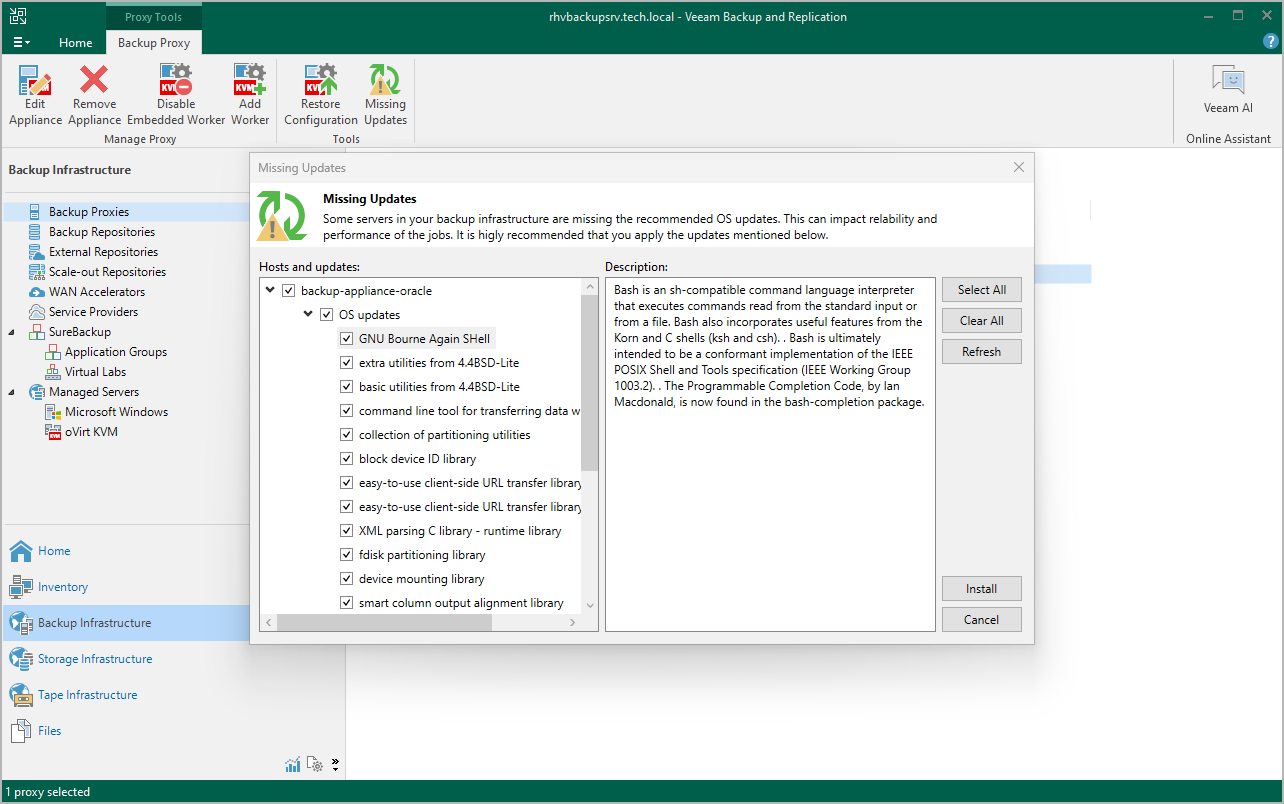Click the Select All button

(x=982, y=290)
